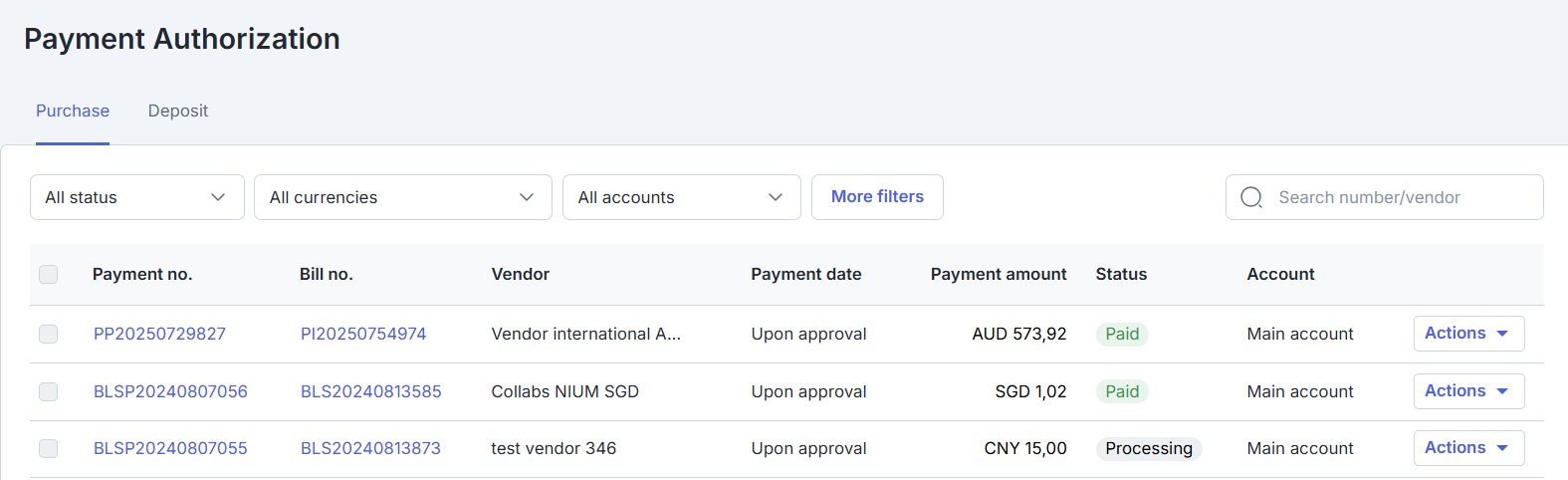
Task: Expand Actions for Collabs NIUM SGD
Action: (1467, 391)
